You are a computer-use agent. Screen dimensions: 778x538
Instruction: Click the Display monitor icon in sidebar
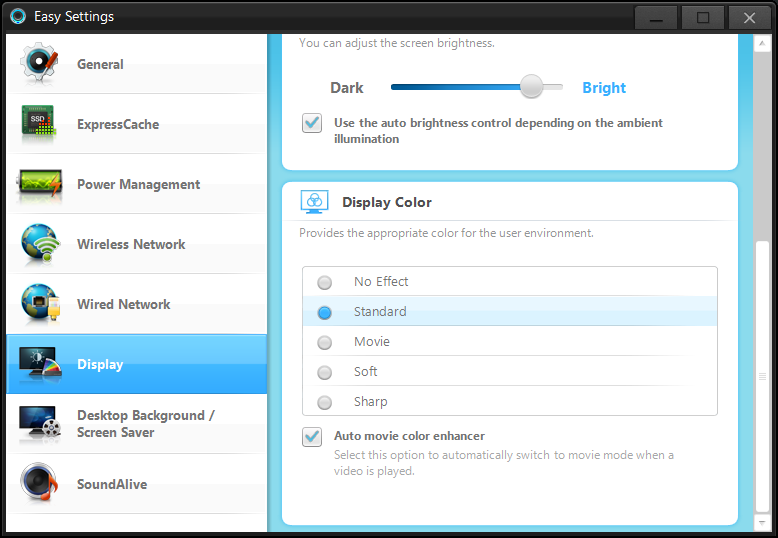pos(40,364)
